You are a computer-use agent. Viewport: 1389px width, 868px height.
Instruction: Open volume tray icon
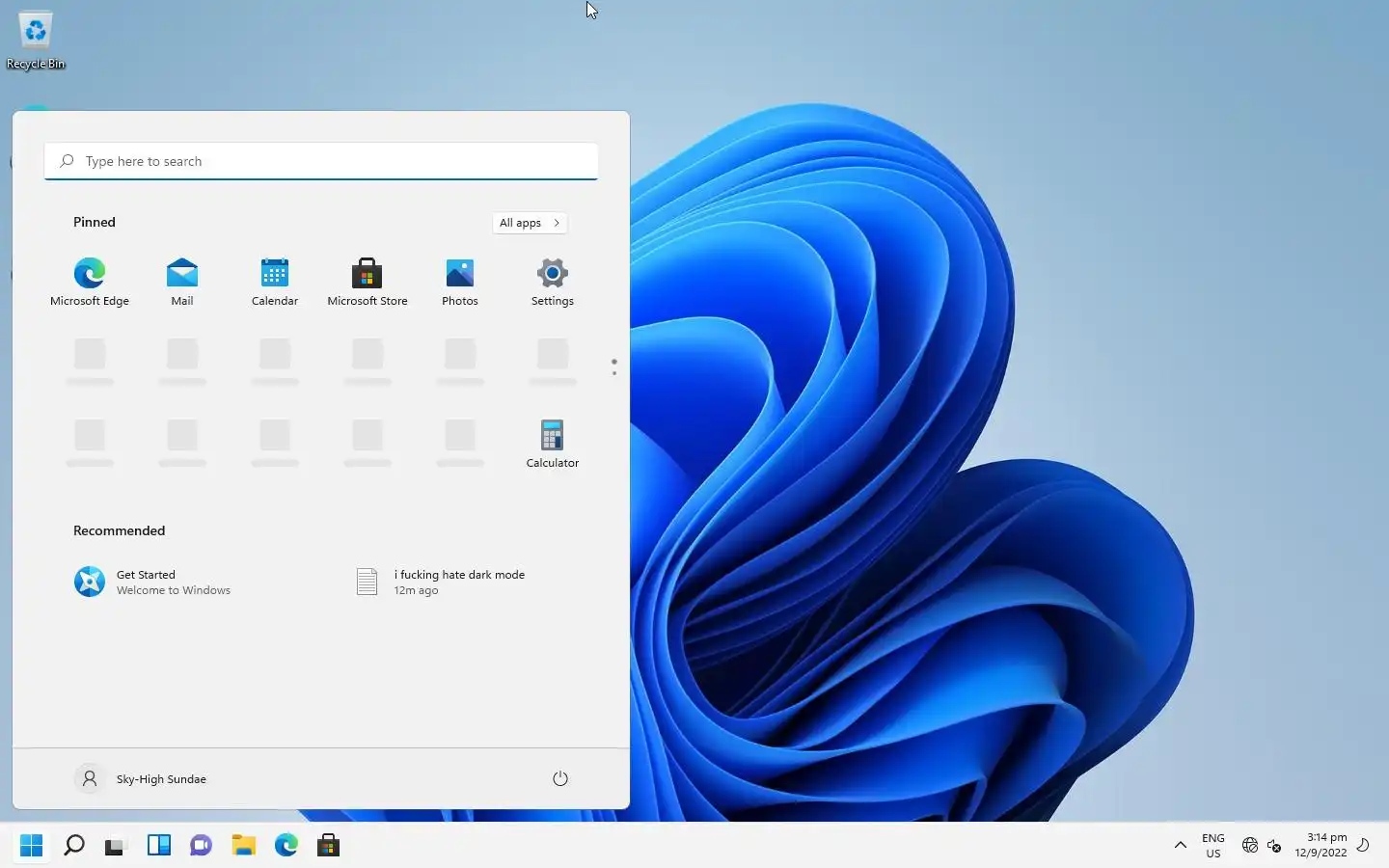click(1274, 846)
